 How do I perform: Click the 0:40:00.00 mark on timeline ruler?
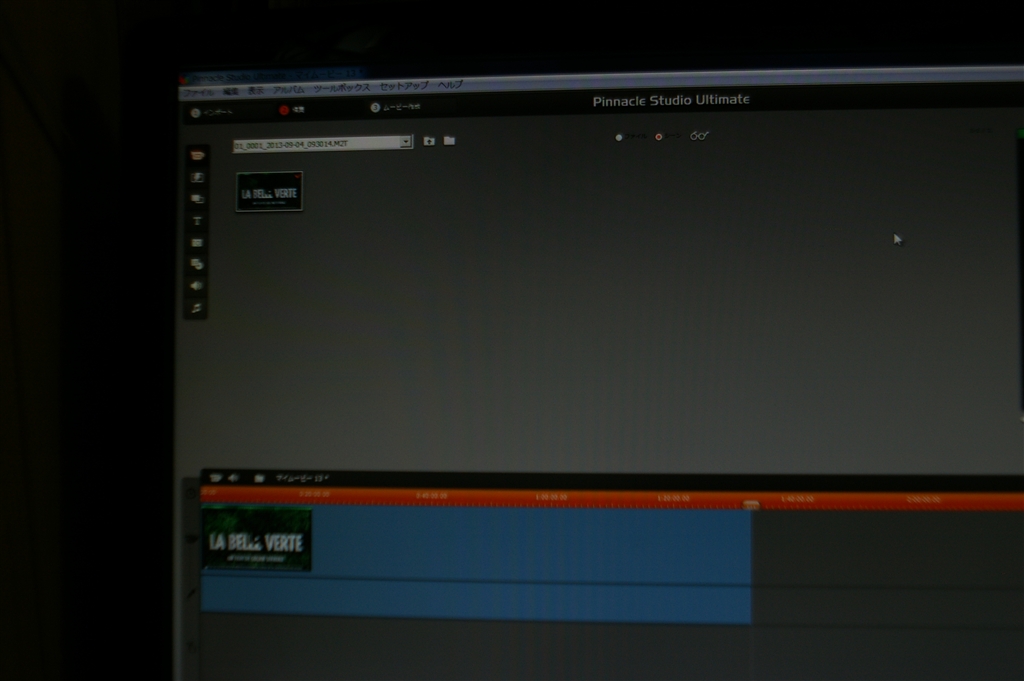[x=431, y=496]
